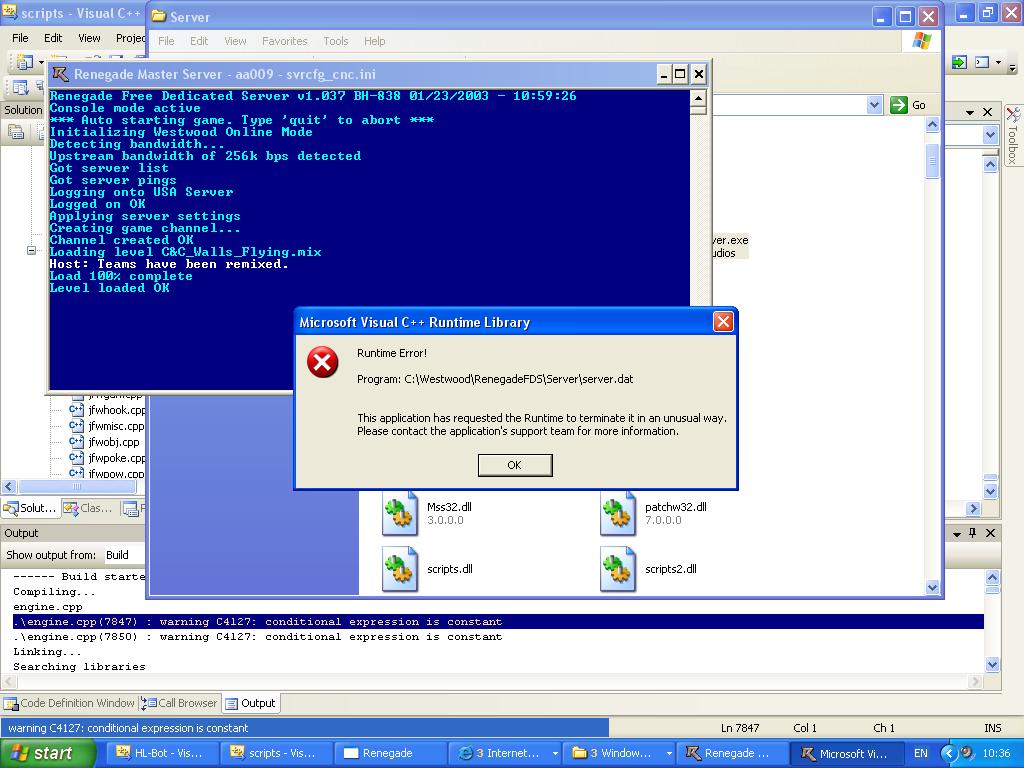This screenshot has height=768, width=1024.
Task: Open the Mss32.dll file icon
Action: point(400,513)
